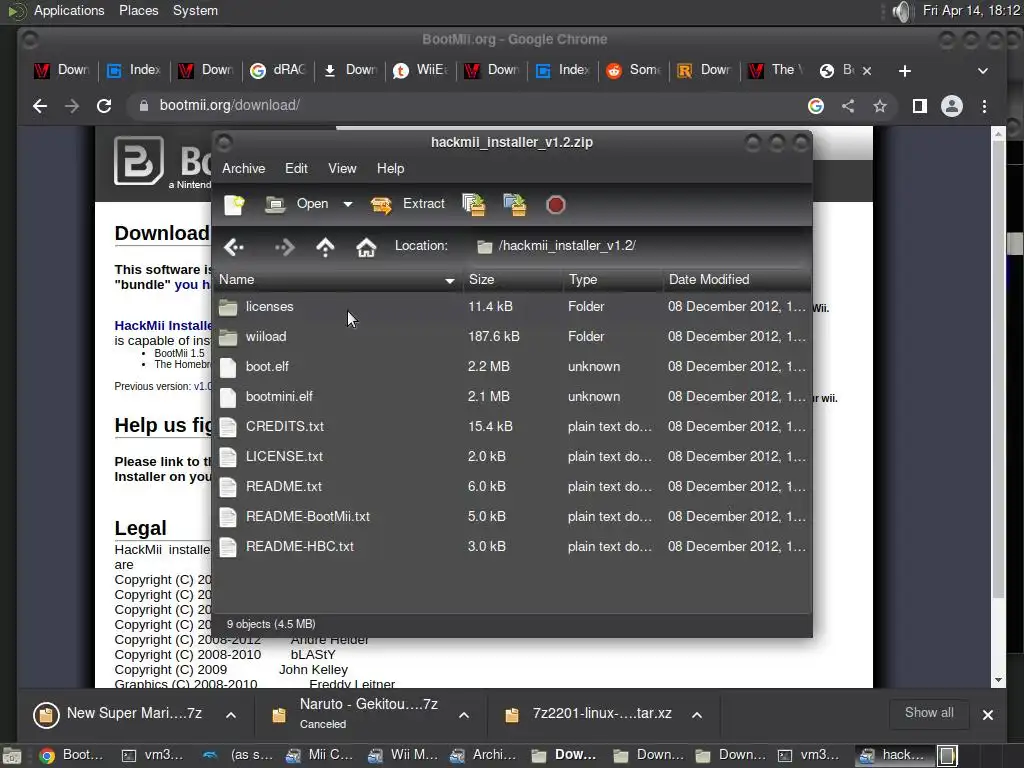Click the red stop operation icon

click(x=555, y=205)
